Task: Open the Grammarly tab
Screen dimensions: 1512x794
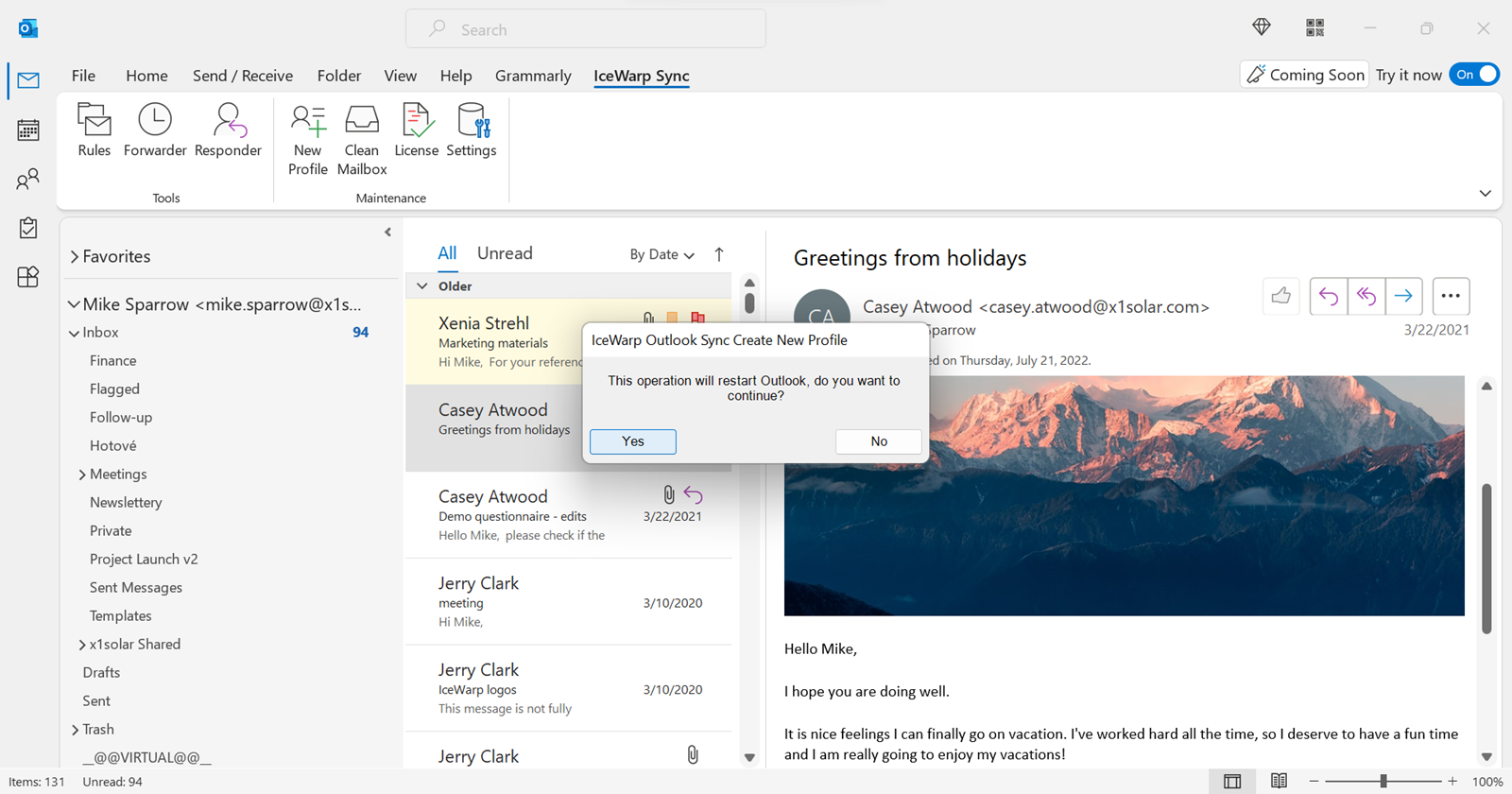Action: coord(533,76)
